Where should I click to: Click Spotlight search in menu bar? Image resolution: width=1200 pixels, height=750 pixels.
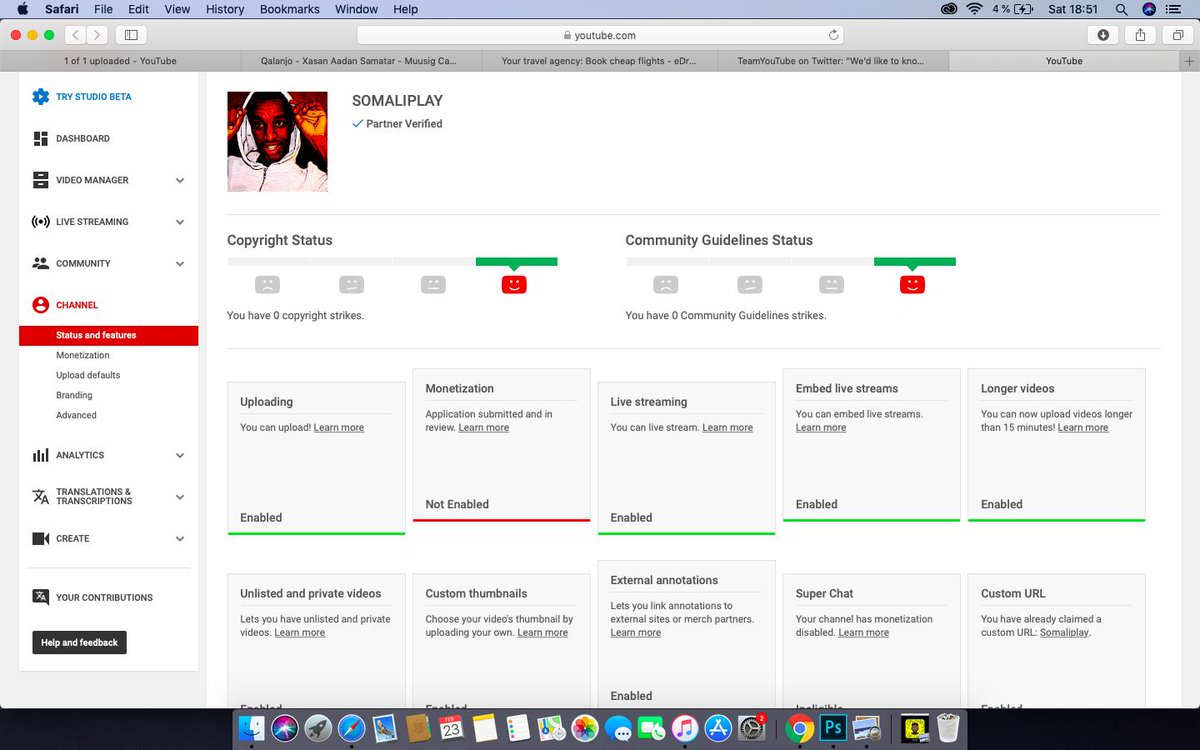point(1121,9)
